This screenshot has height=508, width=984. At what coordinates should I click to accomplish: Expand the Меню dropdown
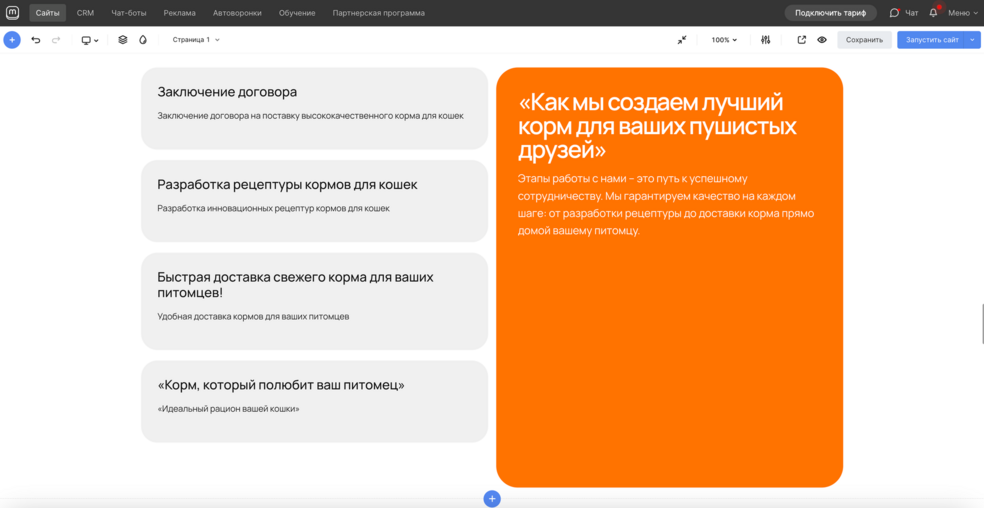click(963, 13)
